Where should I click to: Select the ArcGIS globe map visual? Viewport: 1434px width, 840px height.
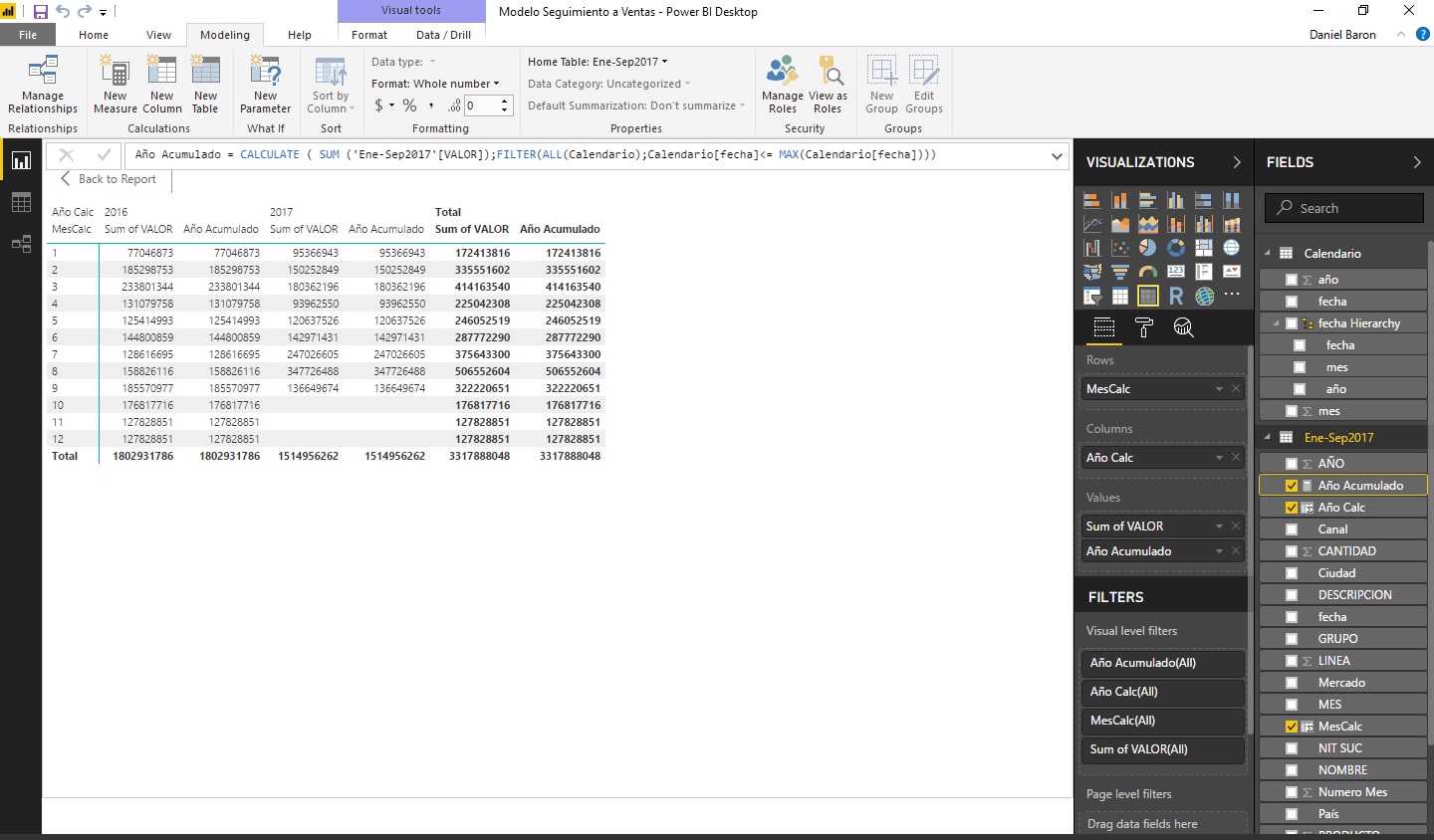[x=1204, y=296]
